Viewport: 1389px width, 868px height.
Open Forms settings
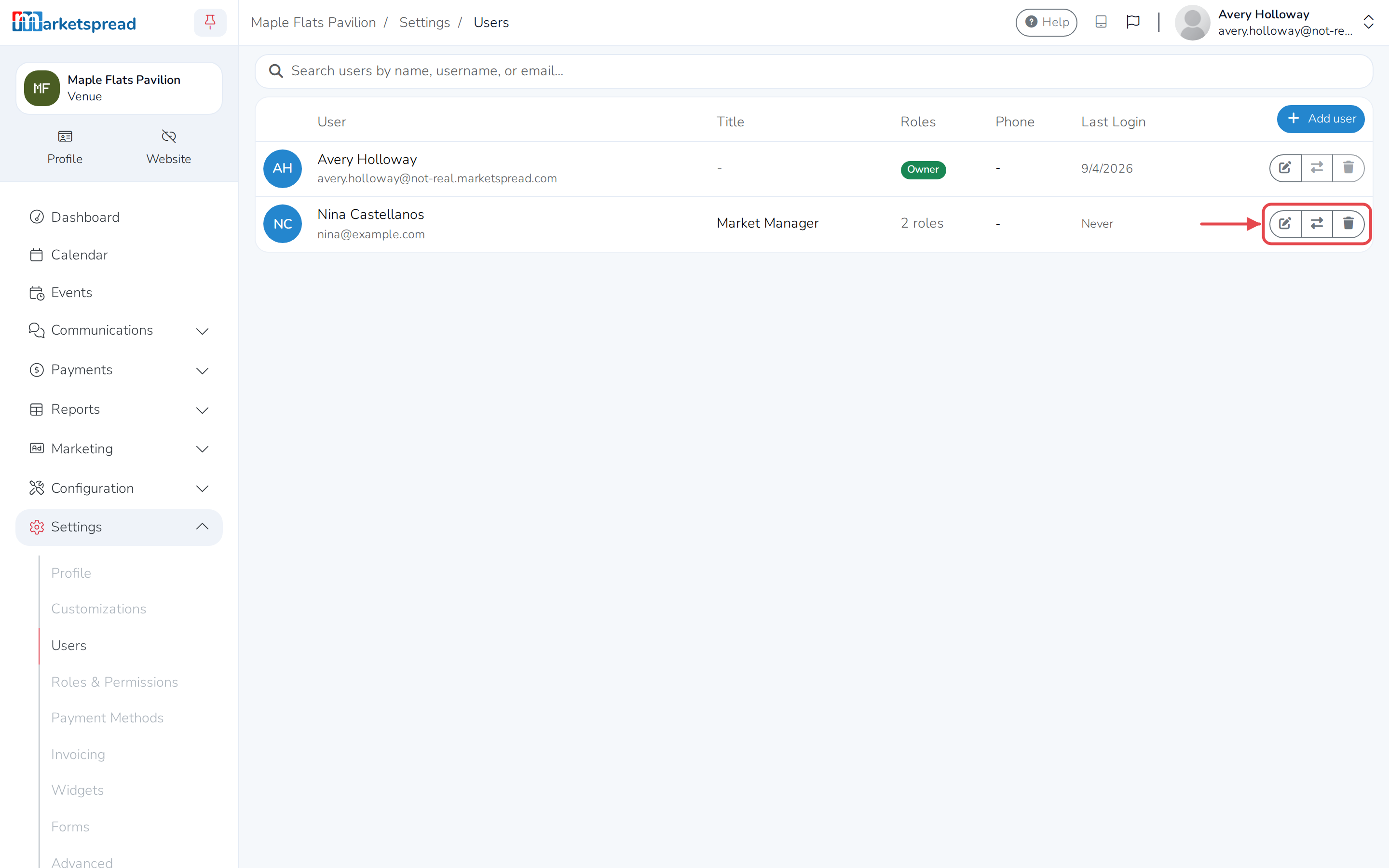pos(70,827)
